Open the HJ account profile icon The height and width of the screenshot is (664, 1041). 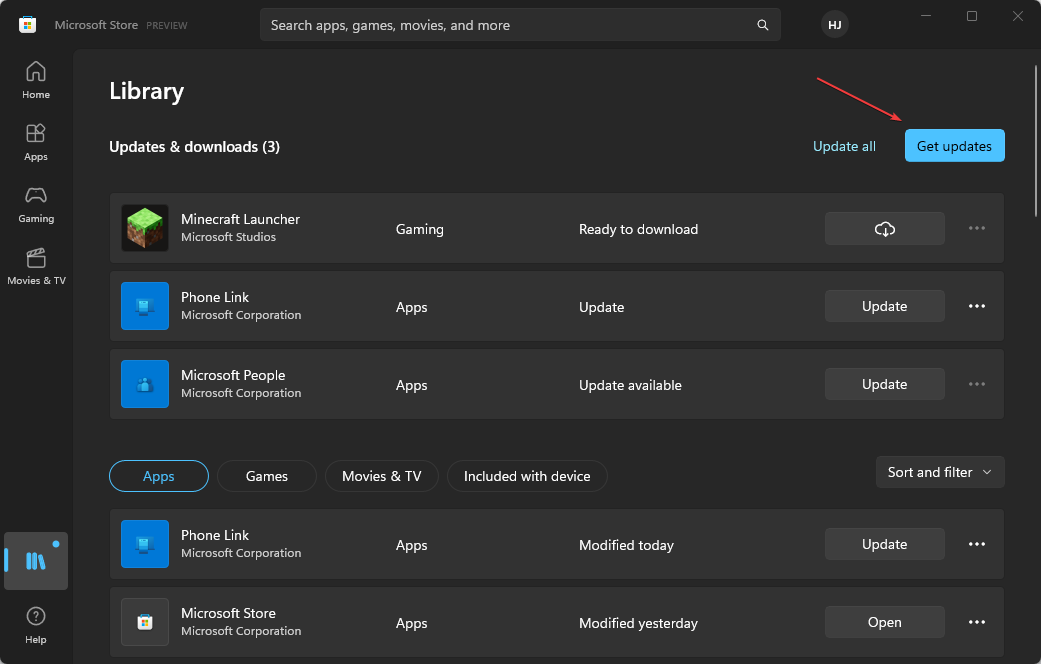[835, 25]
